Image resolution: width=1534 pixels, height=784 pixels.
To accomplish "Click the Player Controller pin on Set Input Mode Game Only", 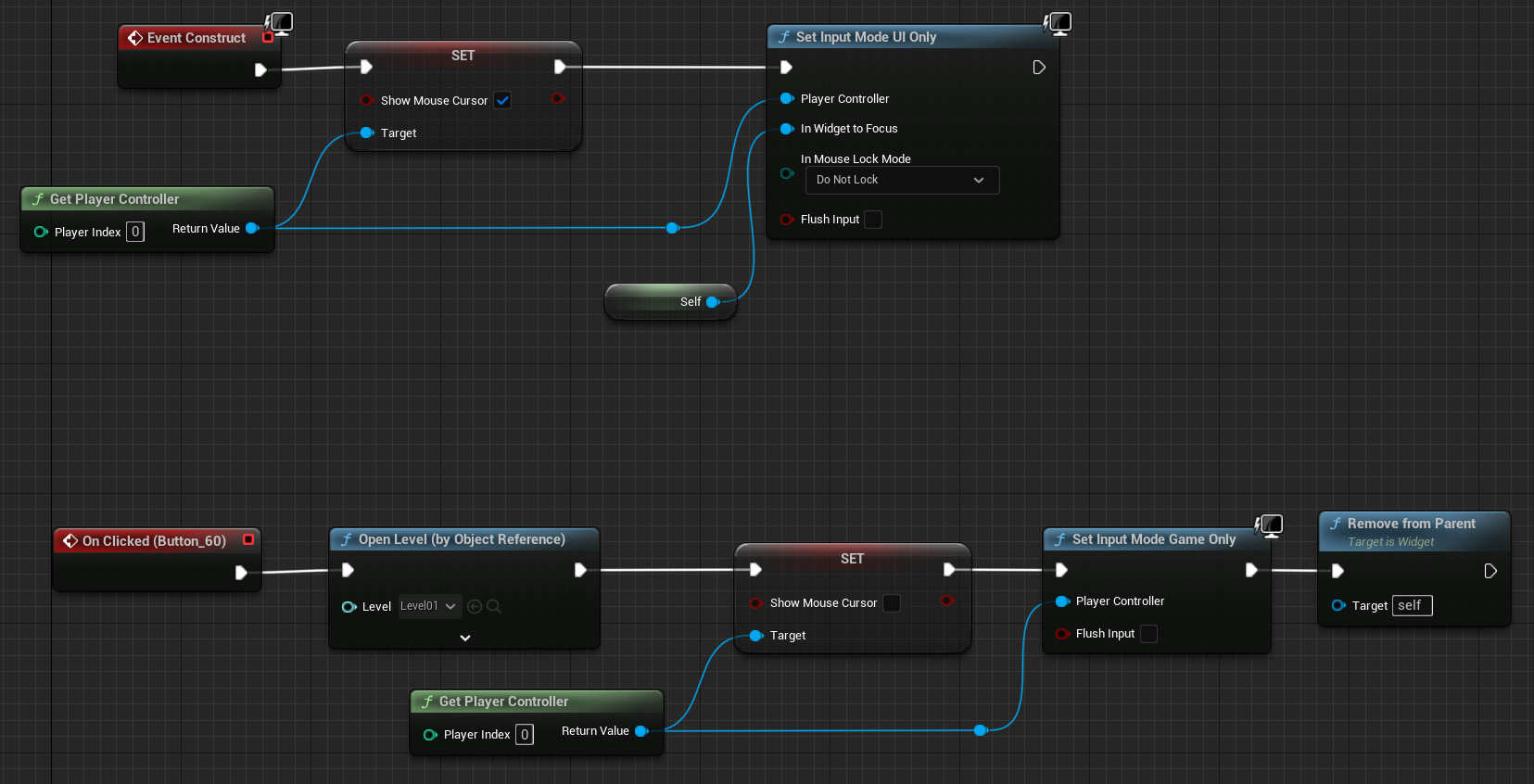I will point(1062,601).
